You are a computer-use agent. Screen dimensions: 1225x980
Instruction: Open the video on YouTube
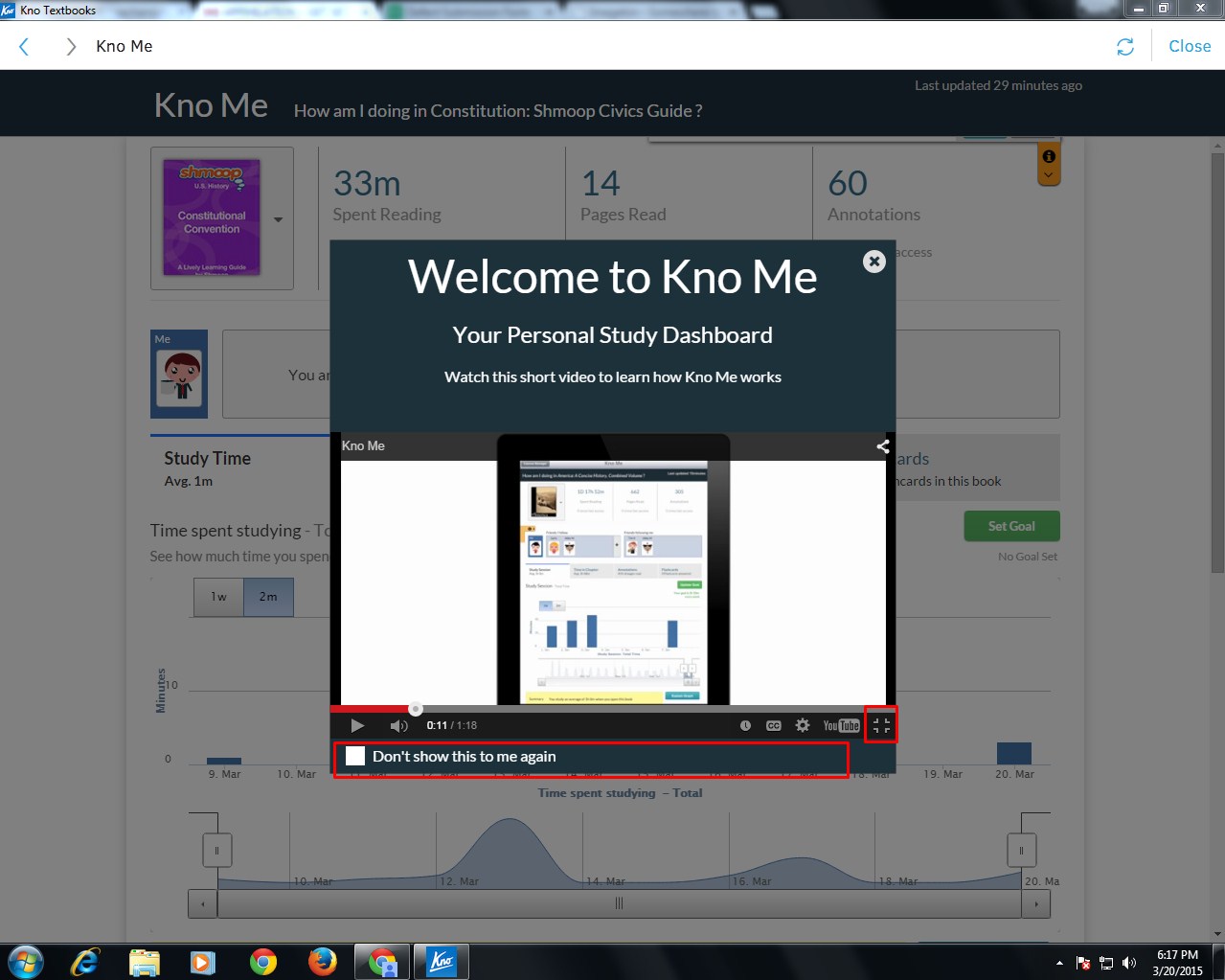coord(841,725)
